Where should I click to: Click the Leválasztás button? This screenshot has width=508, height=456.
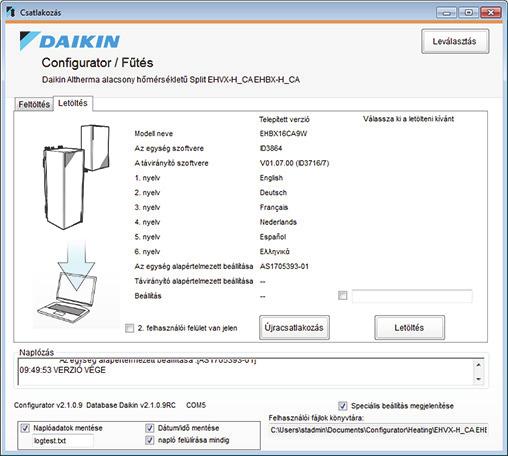coord(455,41)
